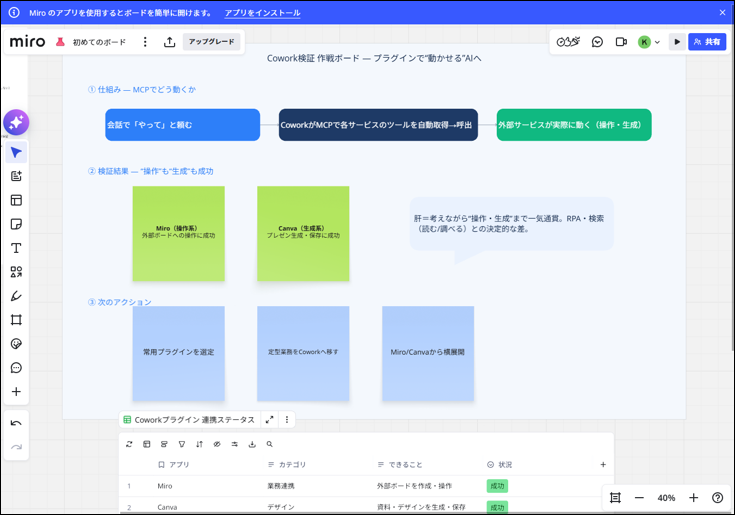The height and width of the screenshot is (515, 735).
Task: Open the shapes and lines tool
Action: [16, 272]
